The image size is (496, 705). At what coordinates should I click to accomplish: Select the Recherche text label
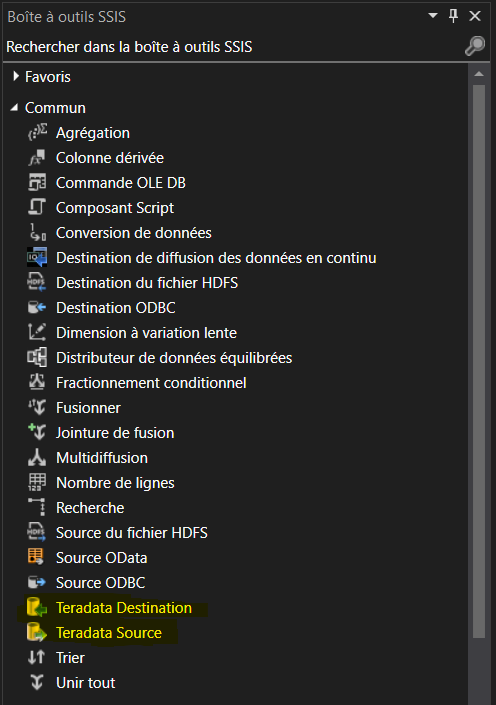click(x=90, y=508)
